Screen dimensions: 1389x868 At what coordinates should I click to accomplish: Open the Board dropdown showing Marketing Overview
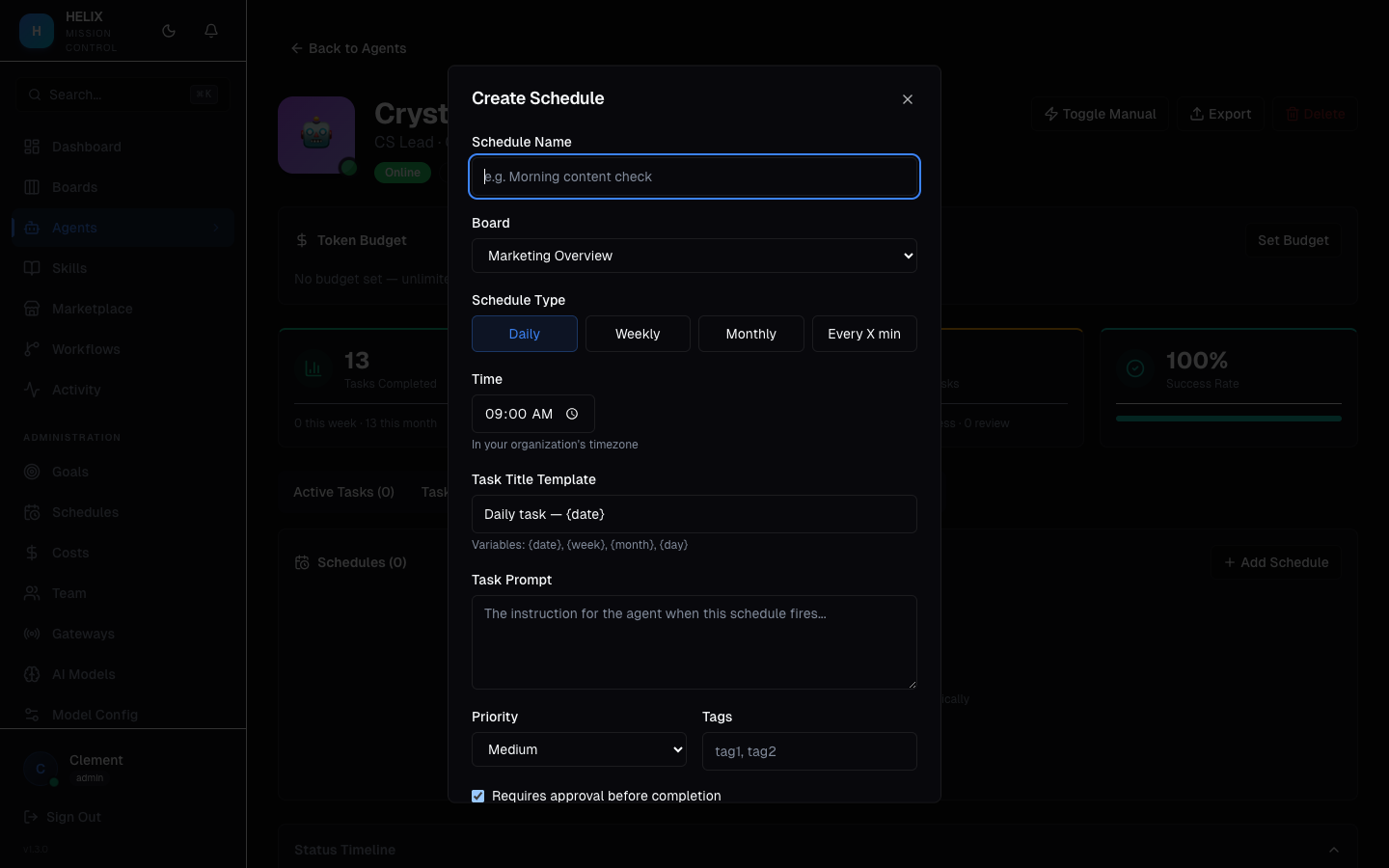coord(694,256)
